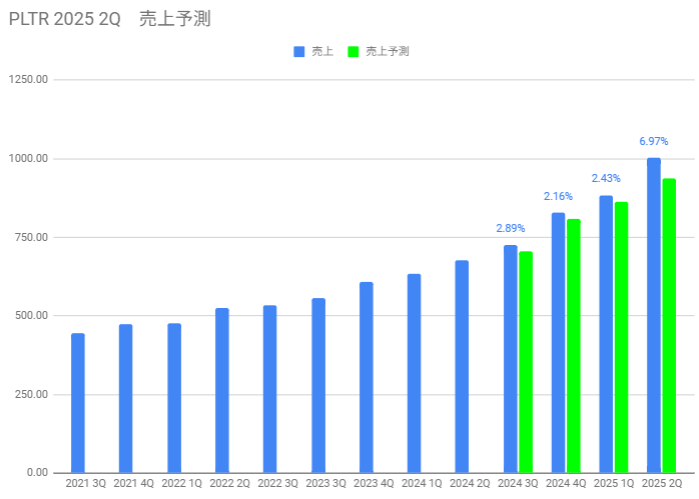Click the 2023 4Q x-axis label
This screenshot has width=699, height=499.
point(374,483)
